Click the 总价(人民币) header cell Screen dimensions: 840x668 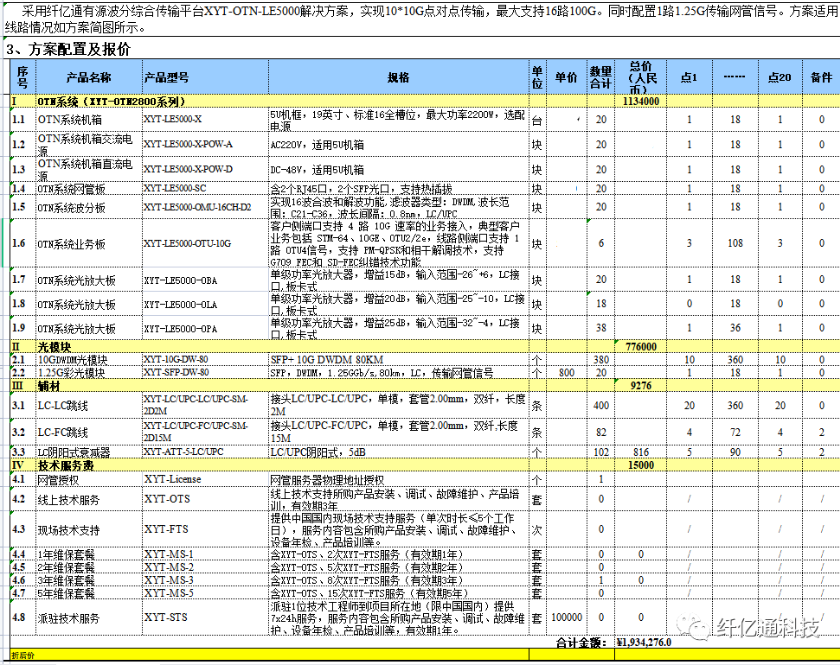click(x=641, y=77)
